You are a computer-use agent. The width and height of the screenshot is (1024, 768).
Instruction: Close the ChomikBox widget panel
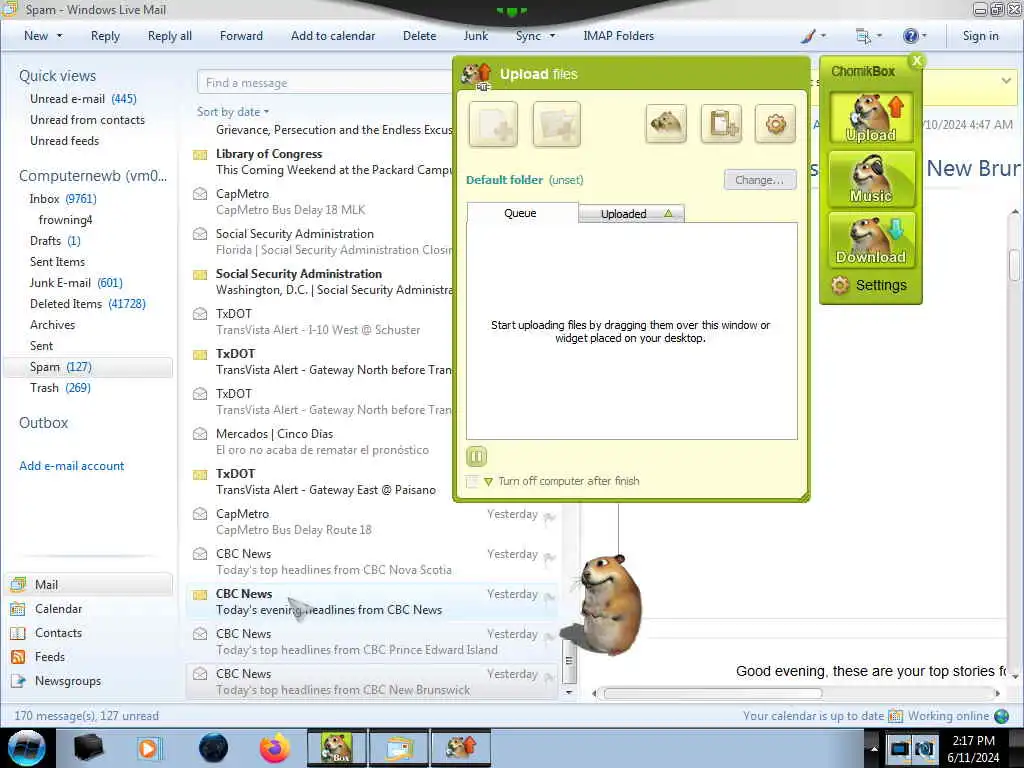click(917, 60)
